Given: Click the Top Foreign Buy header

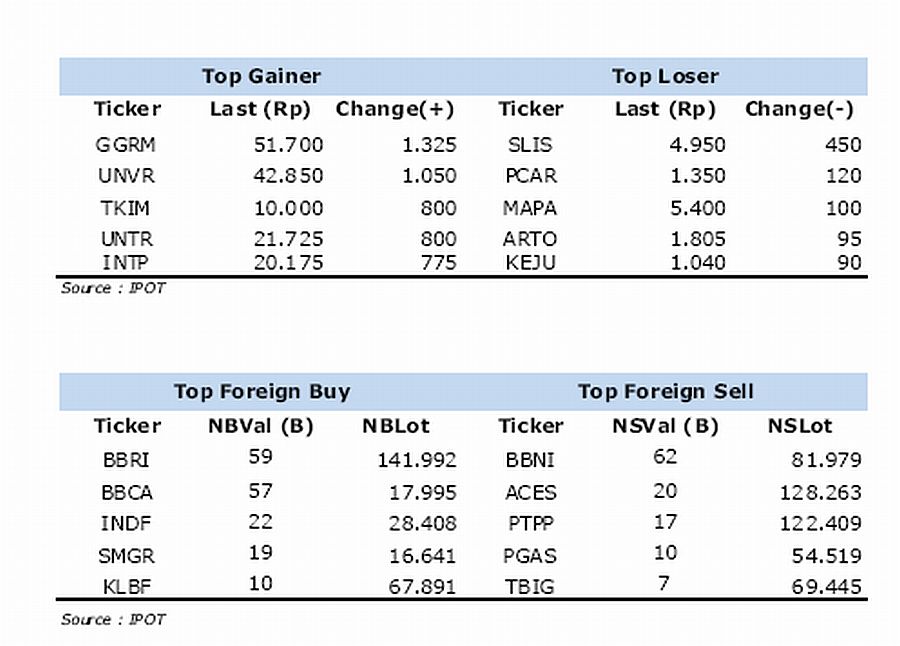Looking at the screenshot, I should point(262,392).
